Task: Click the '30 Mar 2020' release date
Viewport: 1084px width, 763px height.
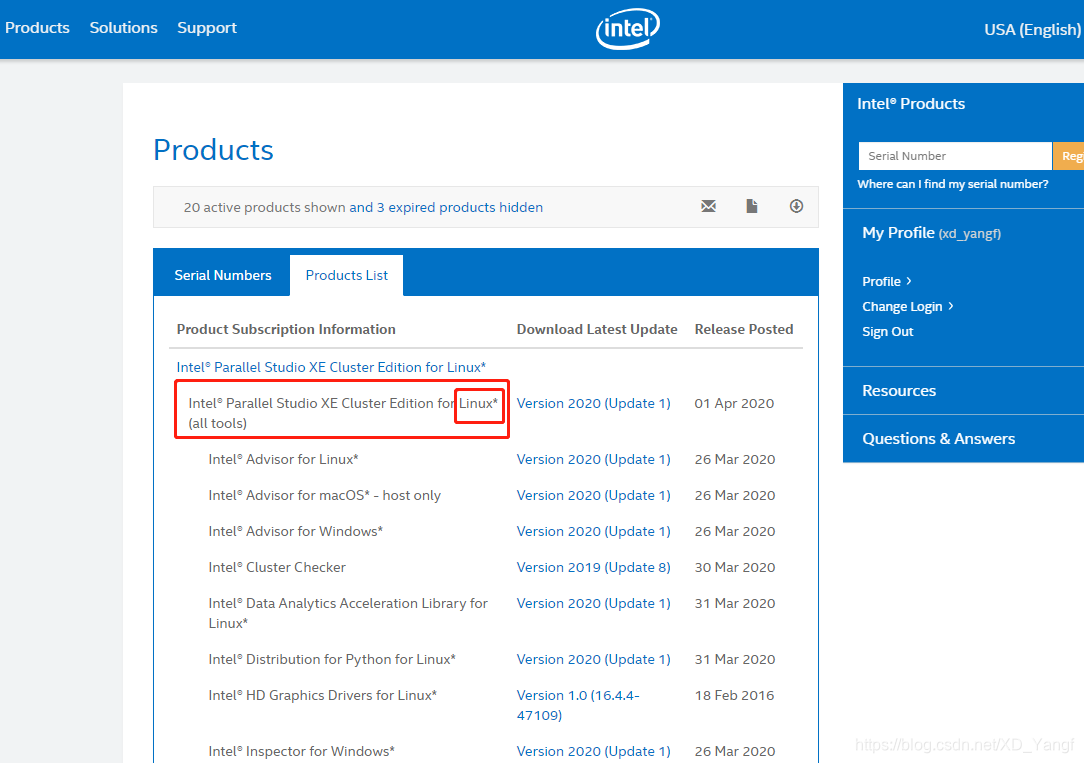Action: point(735,567)
